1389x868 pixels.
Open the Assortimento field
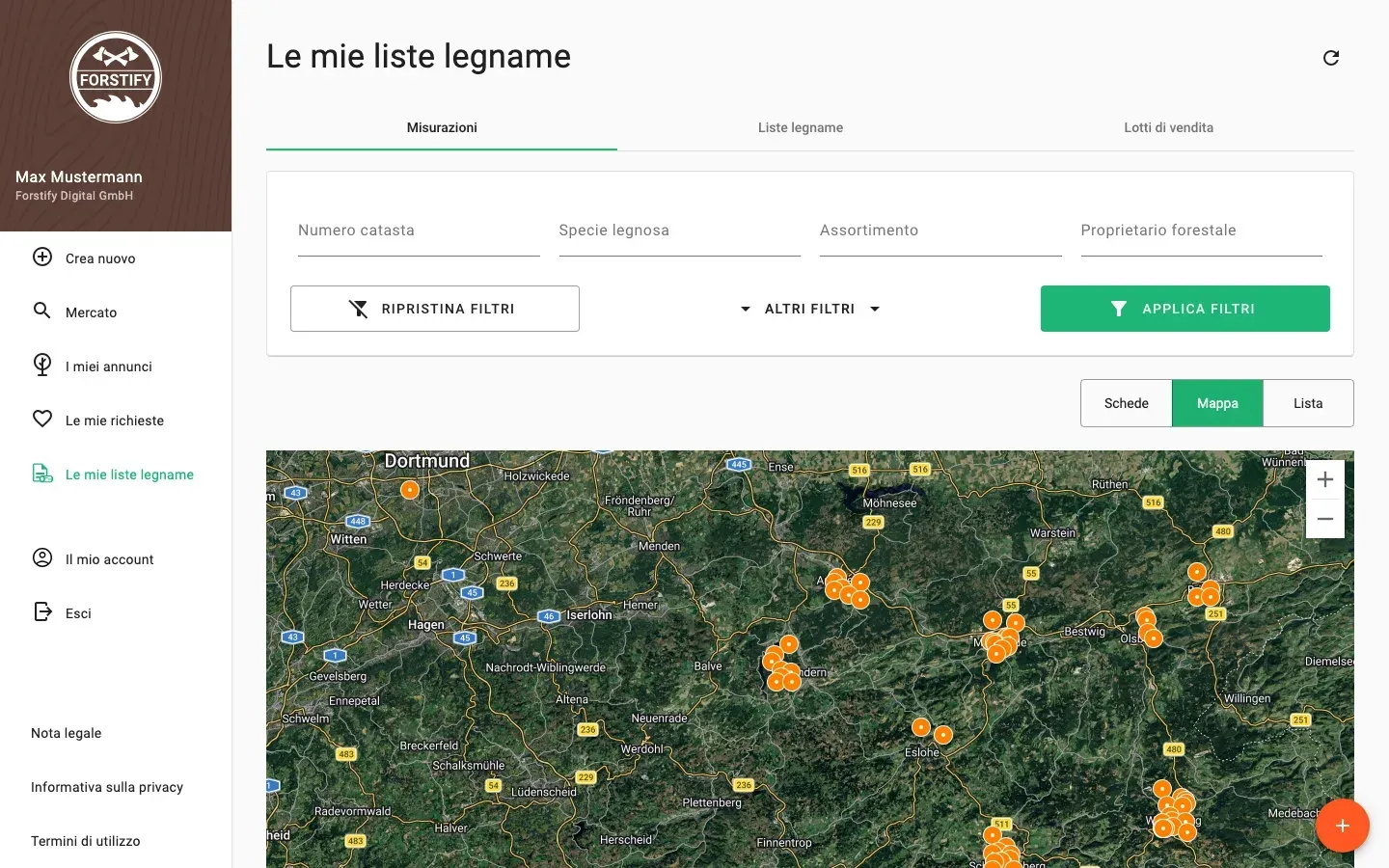(x=940, y=231)
